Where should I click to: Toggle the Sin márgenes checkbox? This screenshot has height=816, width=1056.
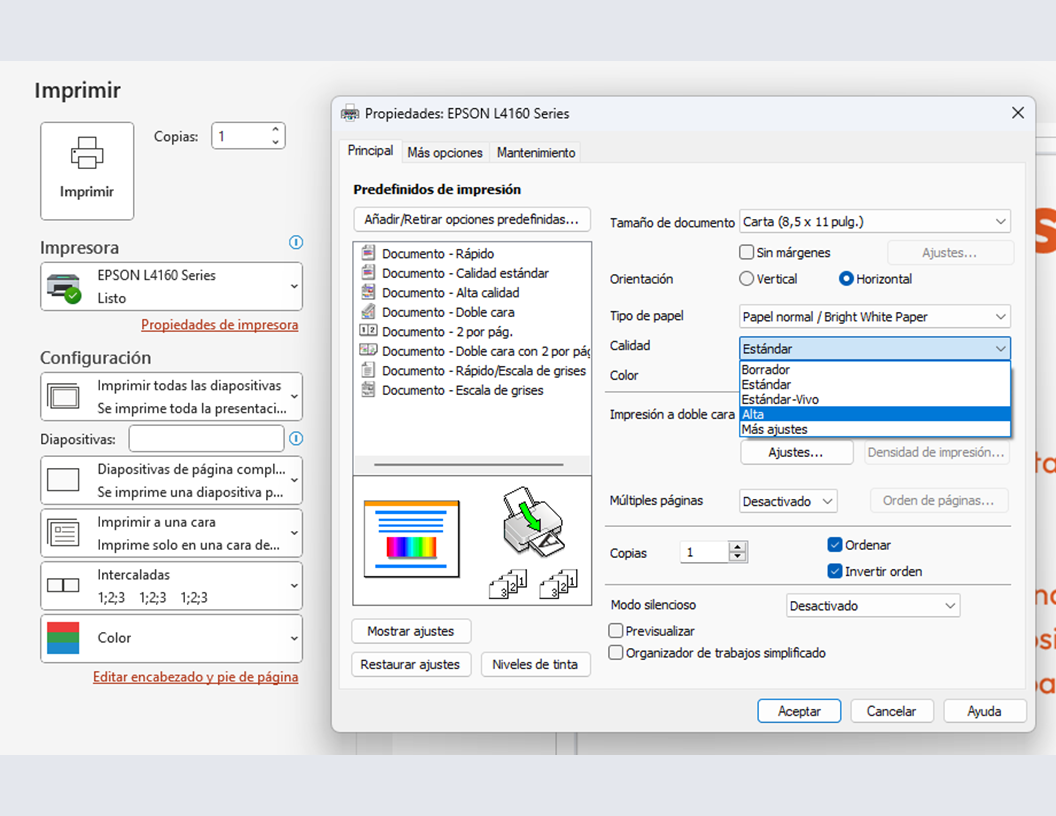click(746, 252)
